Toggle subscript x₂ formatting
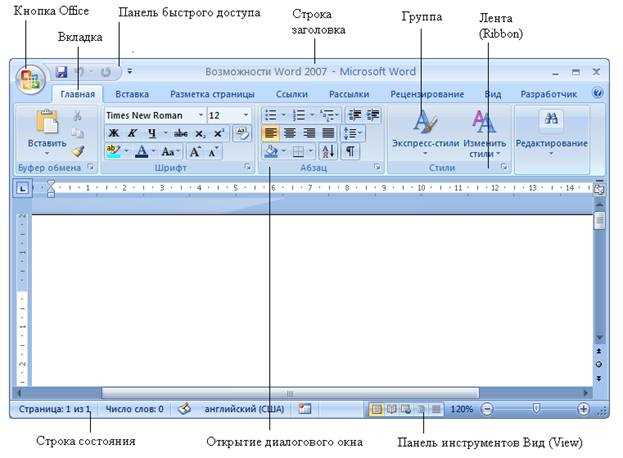Viewport: 623px width, 458px height. [200, 133]
